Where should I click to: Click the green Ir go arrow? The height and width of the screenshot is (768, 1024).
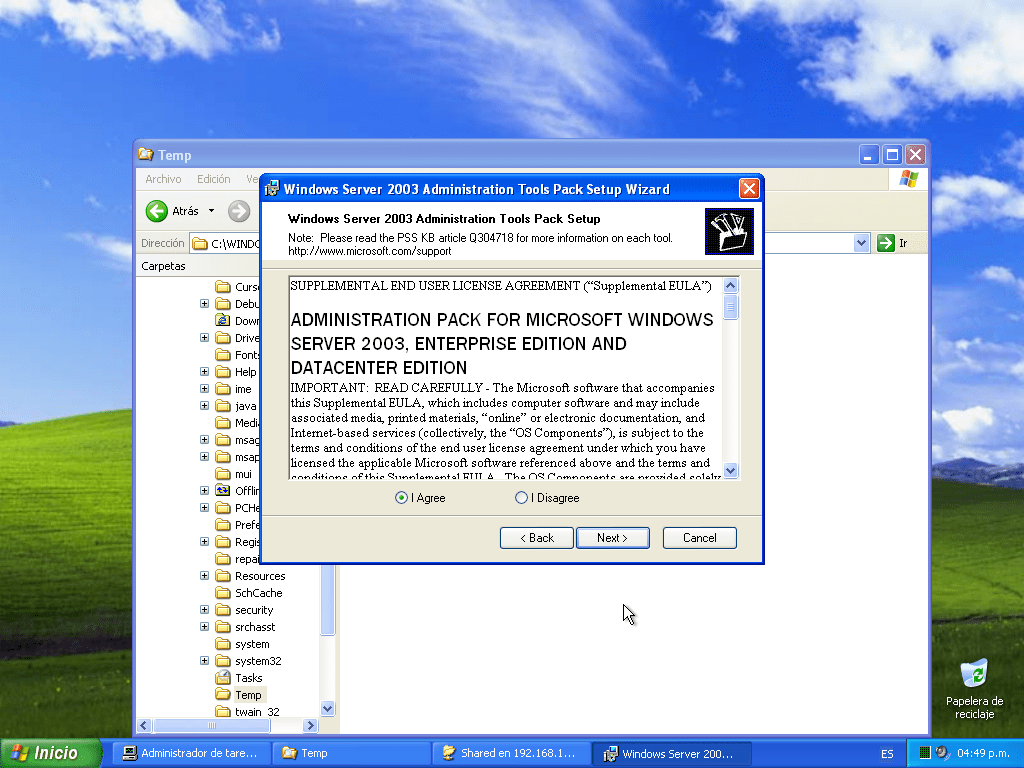click(885, 243)
